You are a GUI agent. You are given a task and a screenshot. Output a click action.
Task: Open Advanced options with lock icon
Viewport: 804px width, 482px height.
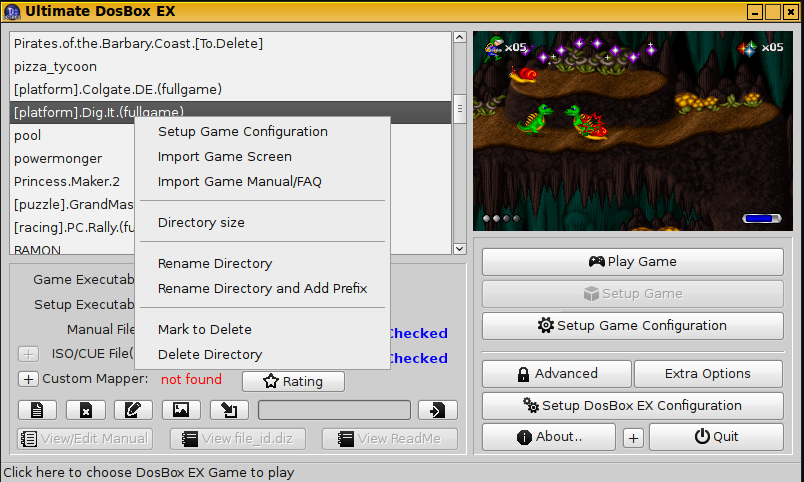(556, 374)
